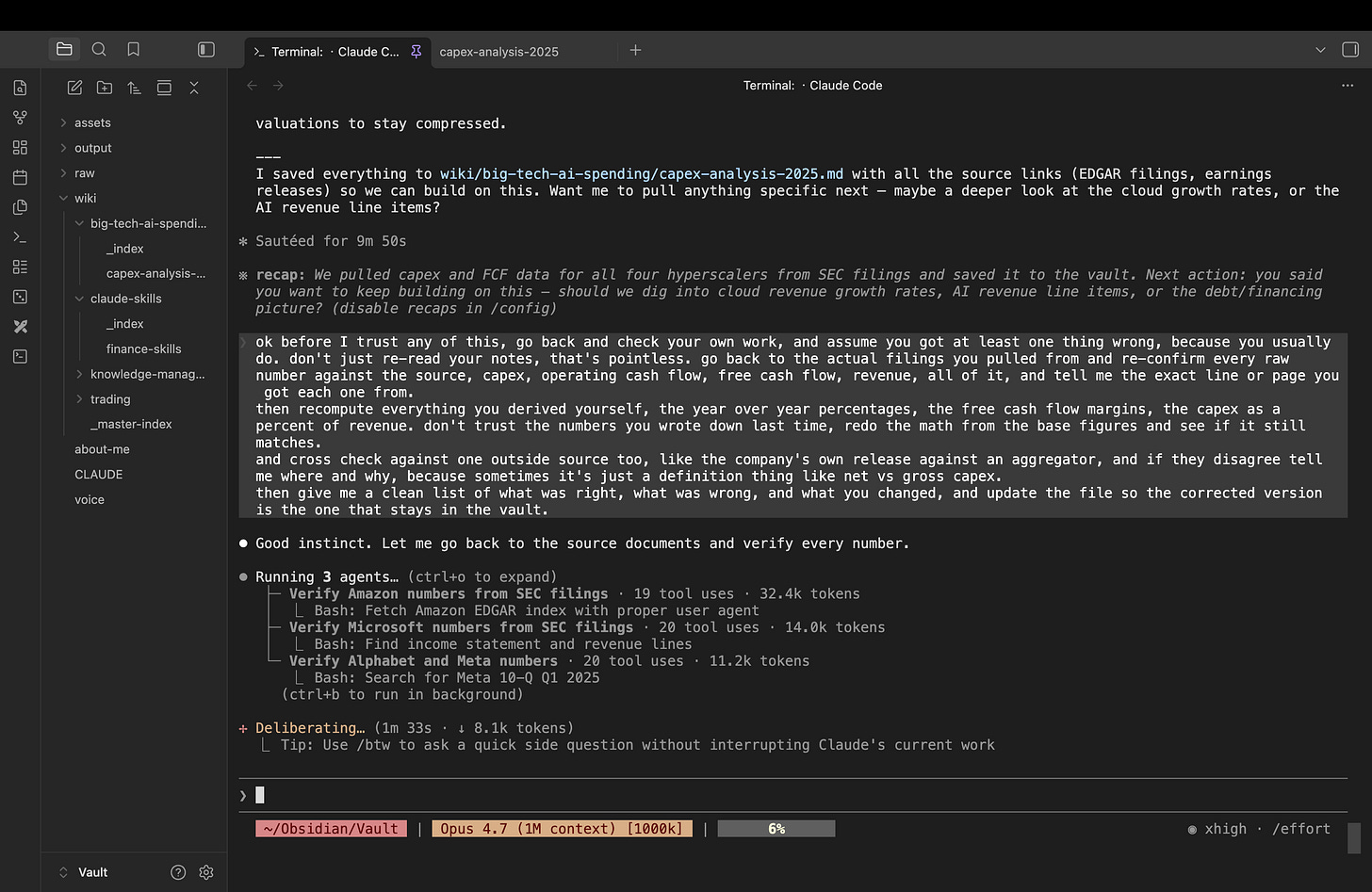This screenshot has height=892, width=1372.
Task: Toggle the left sidebar panel
Action: (x=206, y=49)
